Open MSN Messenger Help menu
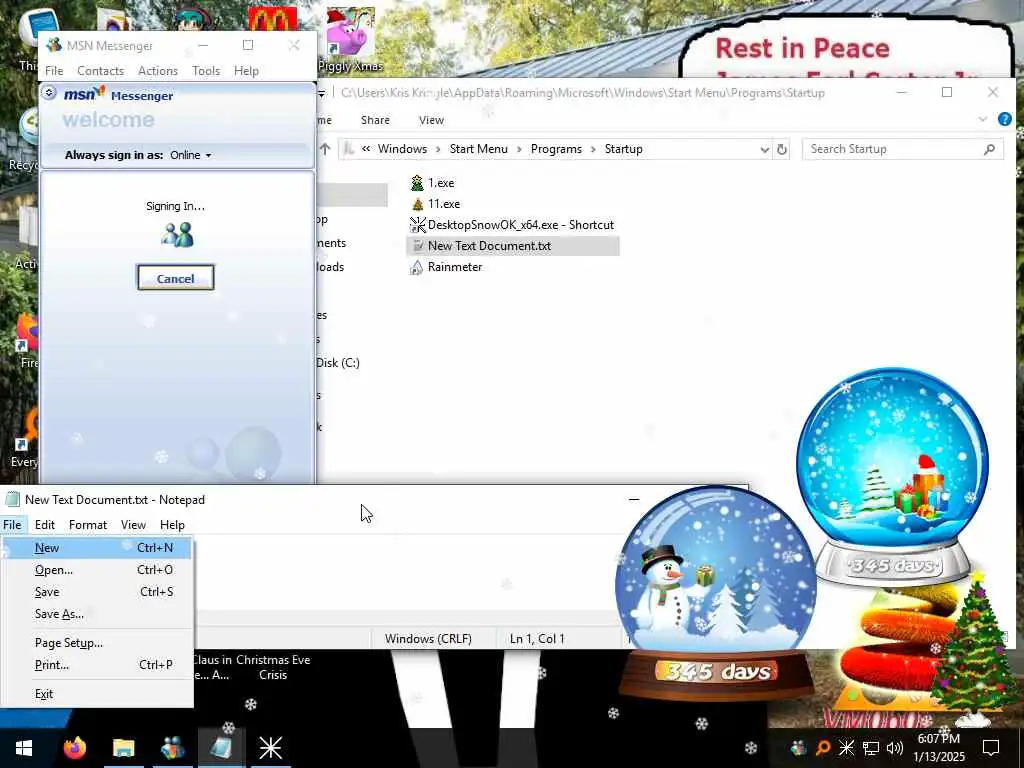Screen dimensions: 1024x768 [246, 71]
